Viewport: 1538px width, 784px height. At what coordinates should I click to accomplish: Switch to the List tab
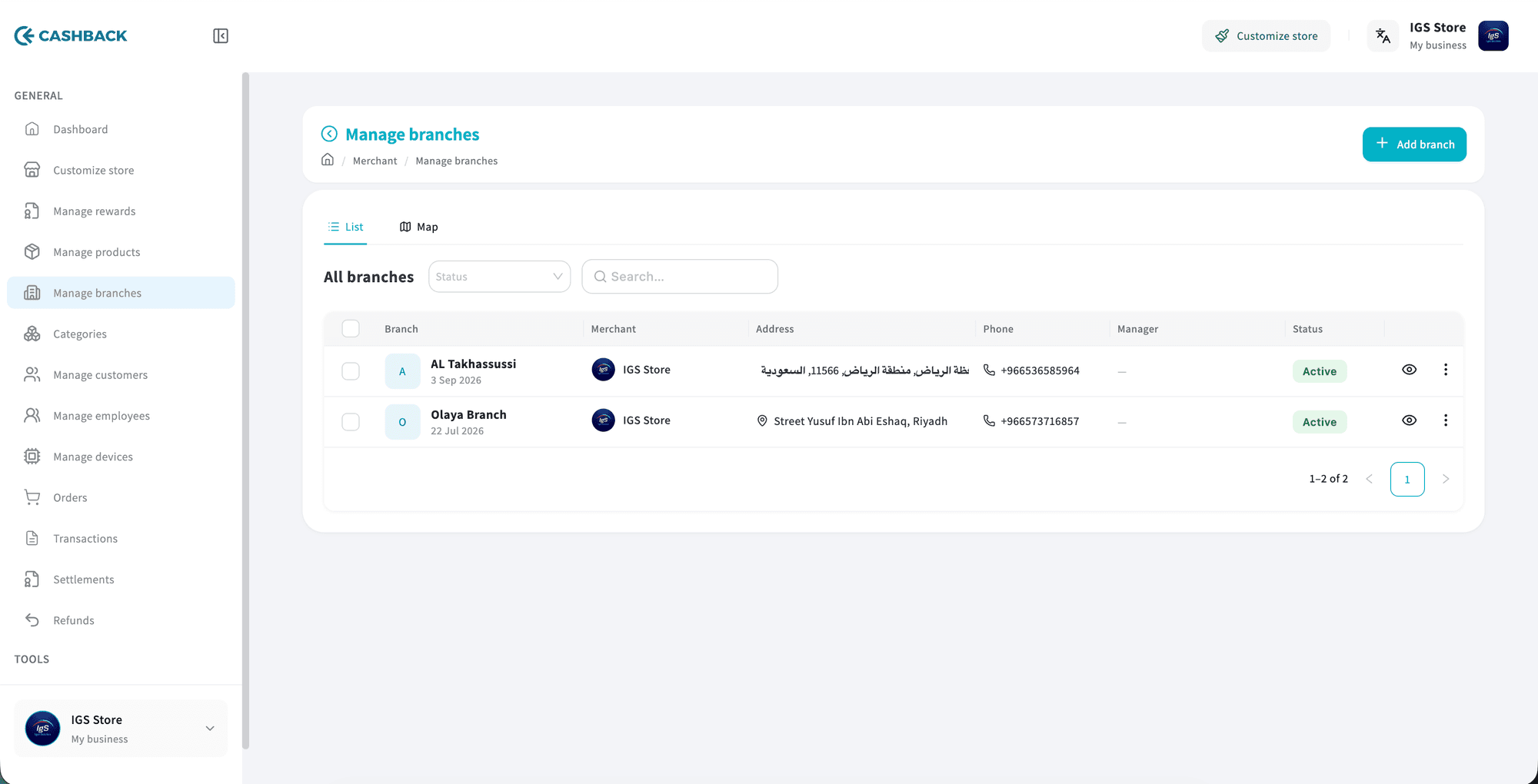(345, 227)
